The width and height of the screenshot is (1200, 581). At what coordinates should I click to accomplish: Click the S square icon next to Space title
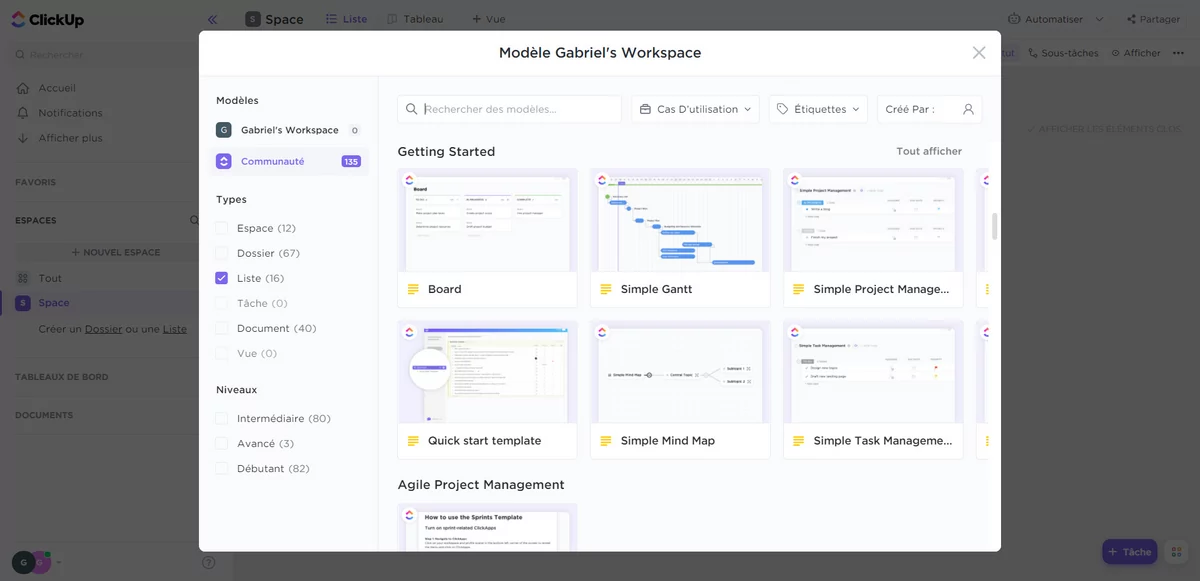[x=253, y=19]
